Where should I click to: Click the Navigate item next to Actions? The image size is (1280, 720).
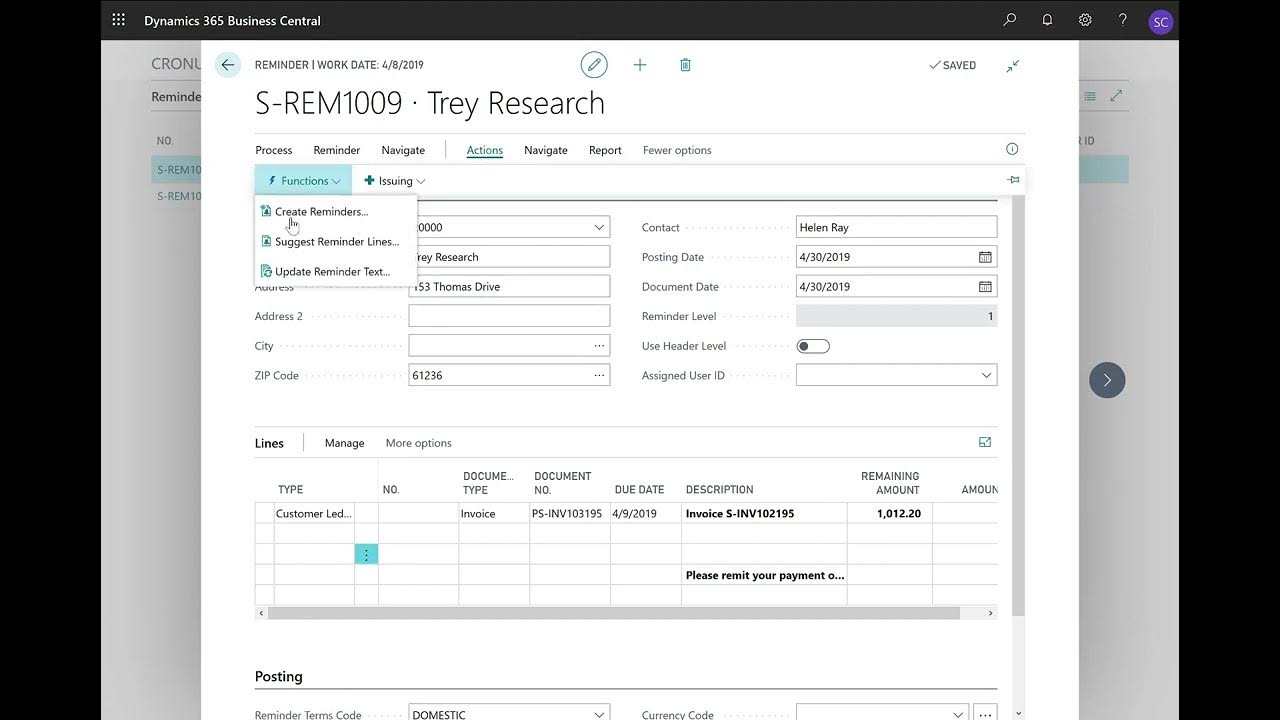pos(546,150)
